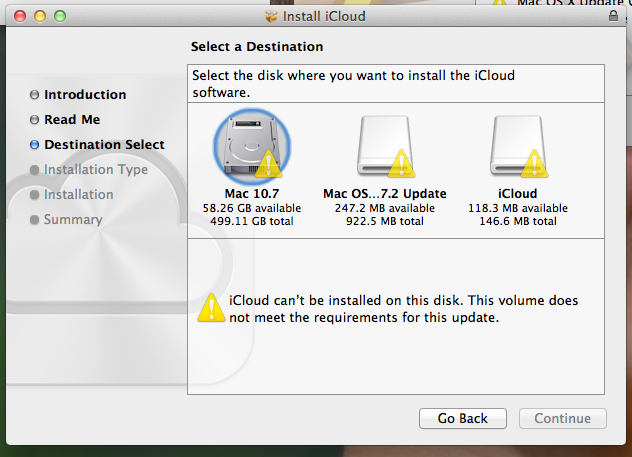This screenshot has width=632, height=457.
Task: Close the Install iCloud window
Action: click(x=20, y=16)
